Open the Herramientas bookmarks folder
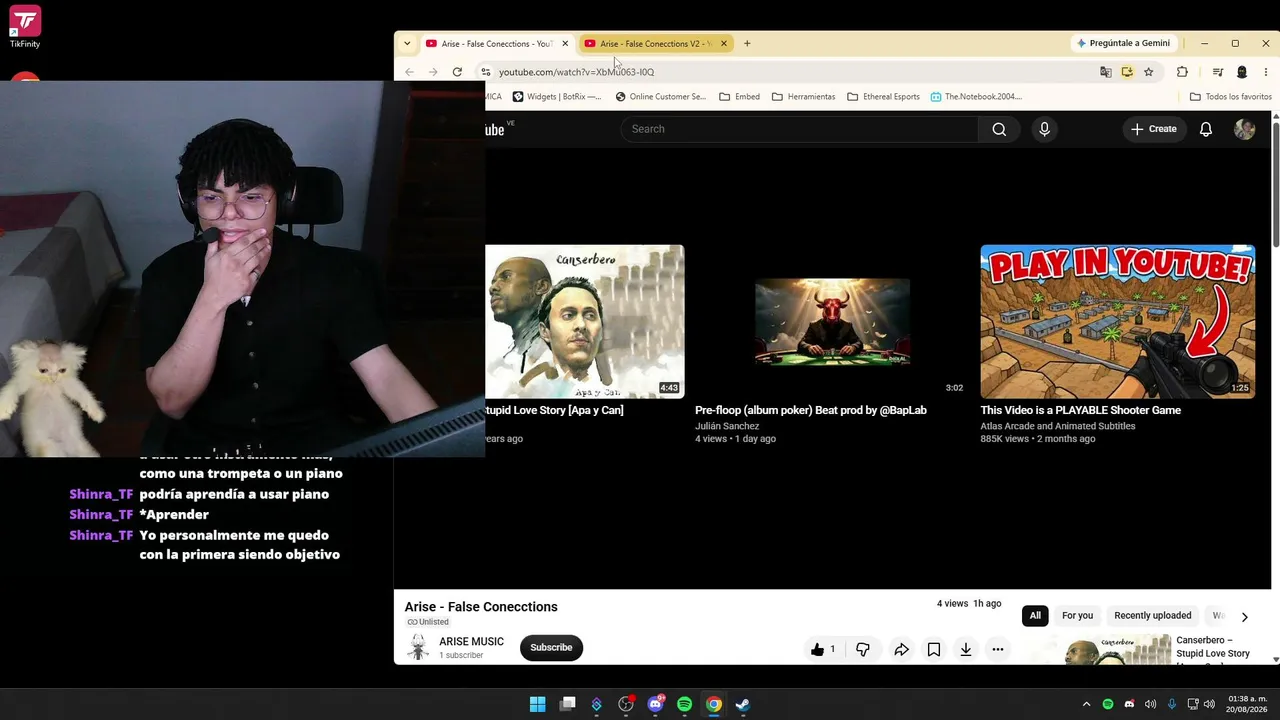 coord(804,97)
